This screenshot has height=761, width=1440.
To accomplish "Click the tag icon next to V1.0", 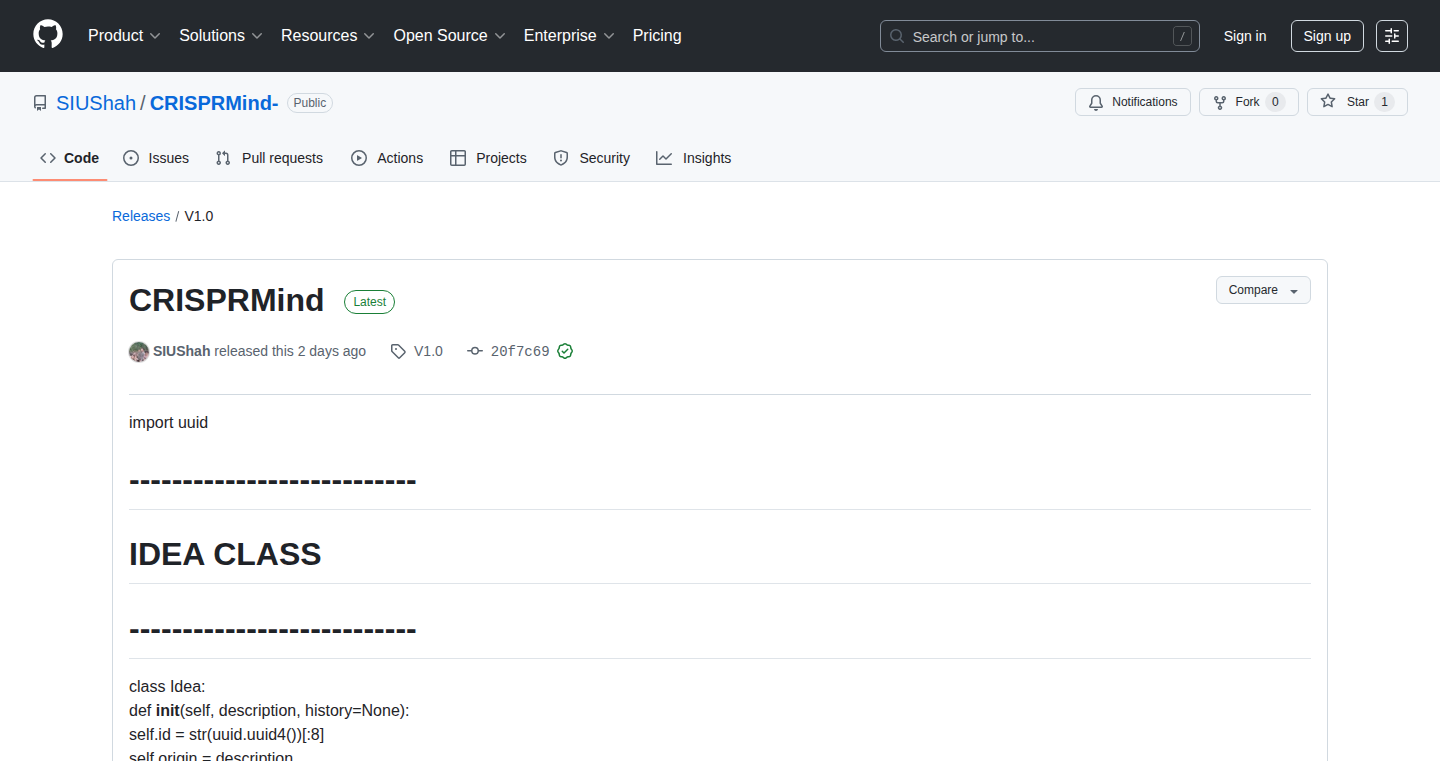I will click(398, 351).
